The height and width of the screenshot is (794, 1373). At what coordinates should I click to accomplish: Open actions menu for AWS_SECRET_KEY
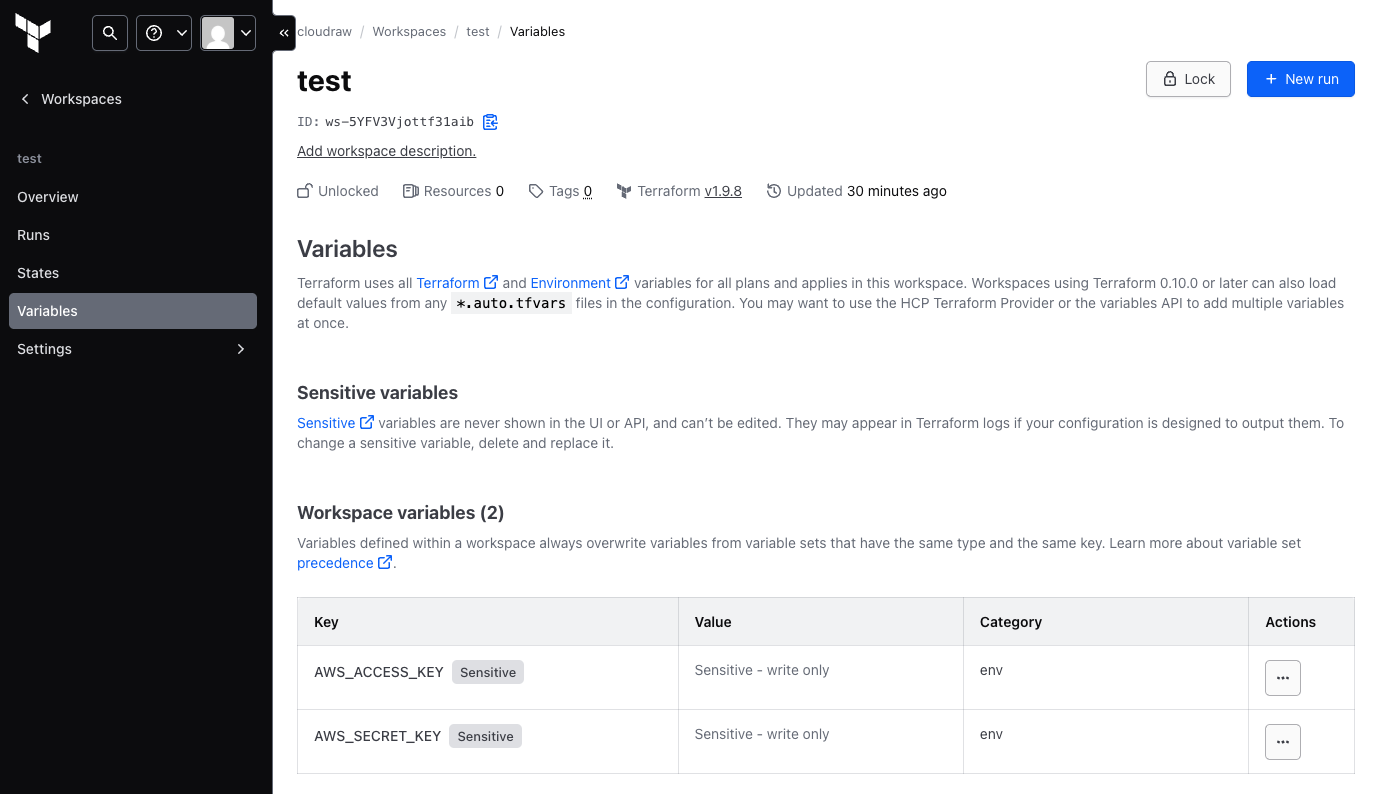pyautogui.click(x=1283, y=742)
